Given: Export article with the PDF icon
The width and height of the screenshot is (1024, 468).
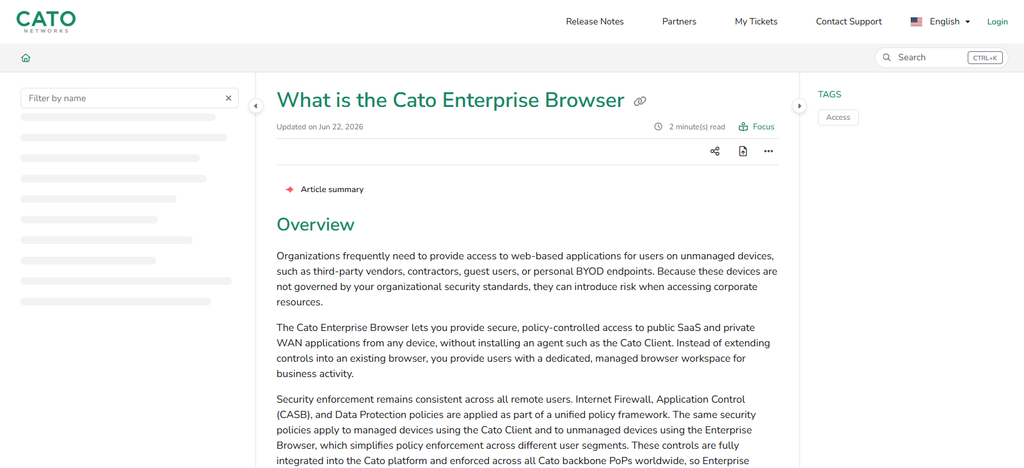Looking at the screenshot, I should (743, 151).
